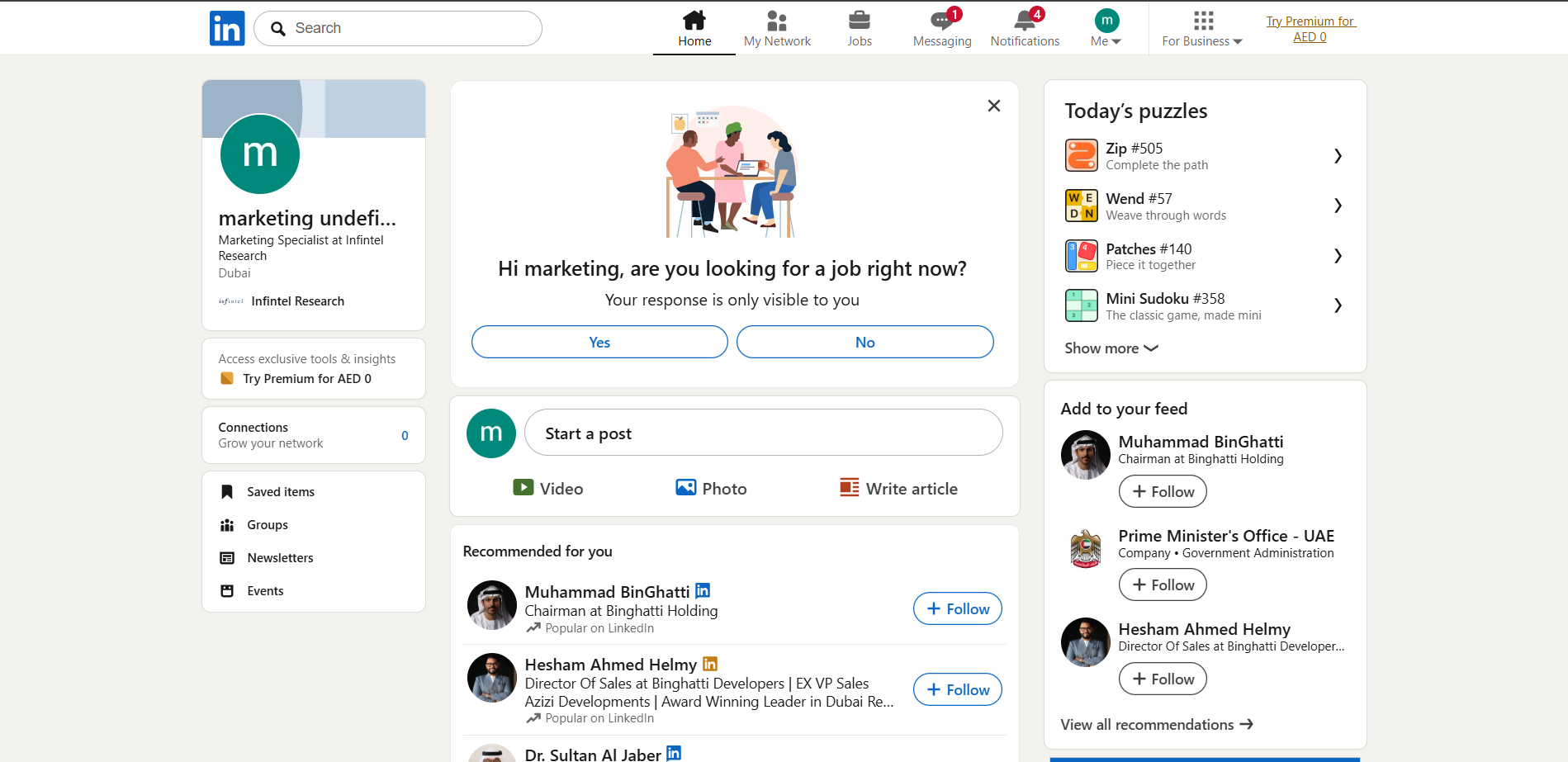Expand Show more puzzles

(x=1111, y=348)
